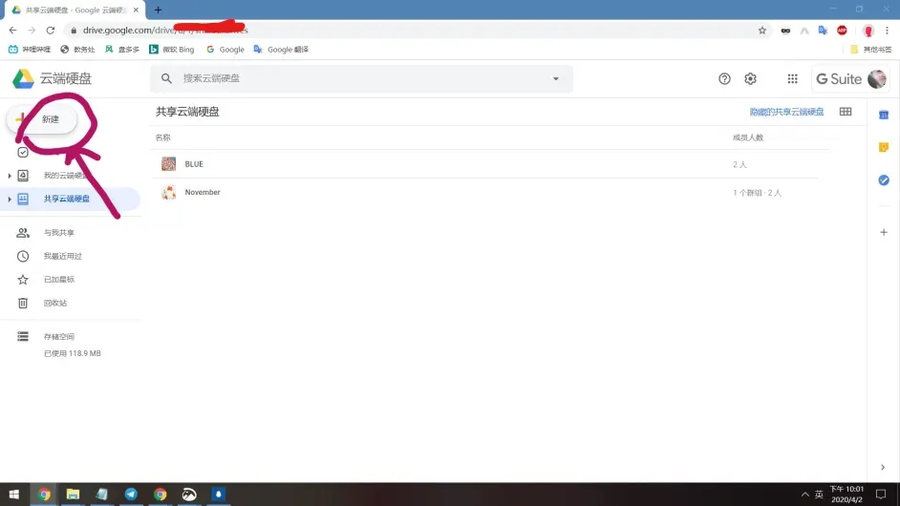Switch to grid layout view
The height and width of the screenshot is (506, 900).
[x=845, y=112]
